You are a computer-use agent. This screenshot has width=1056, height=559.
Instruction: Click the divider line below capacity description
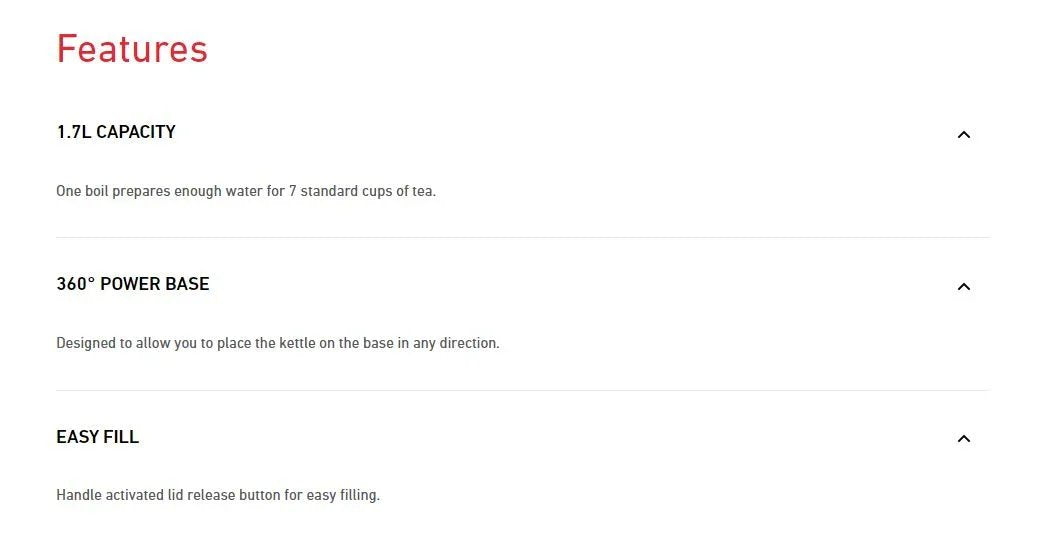[x=523, y=238]
